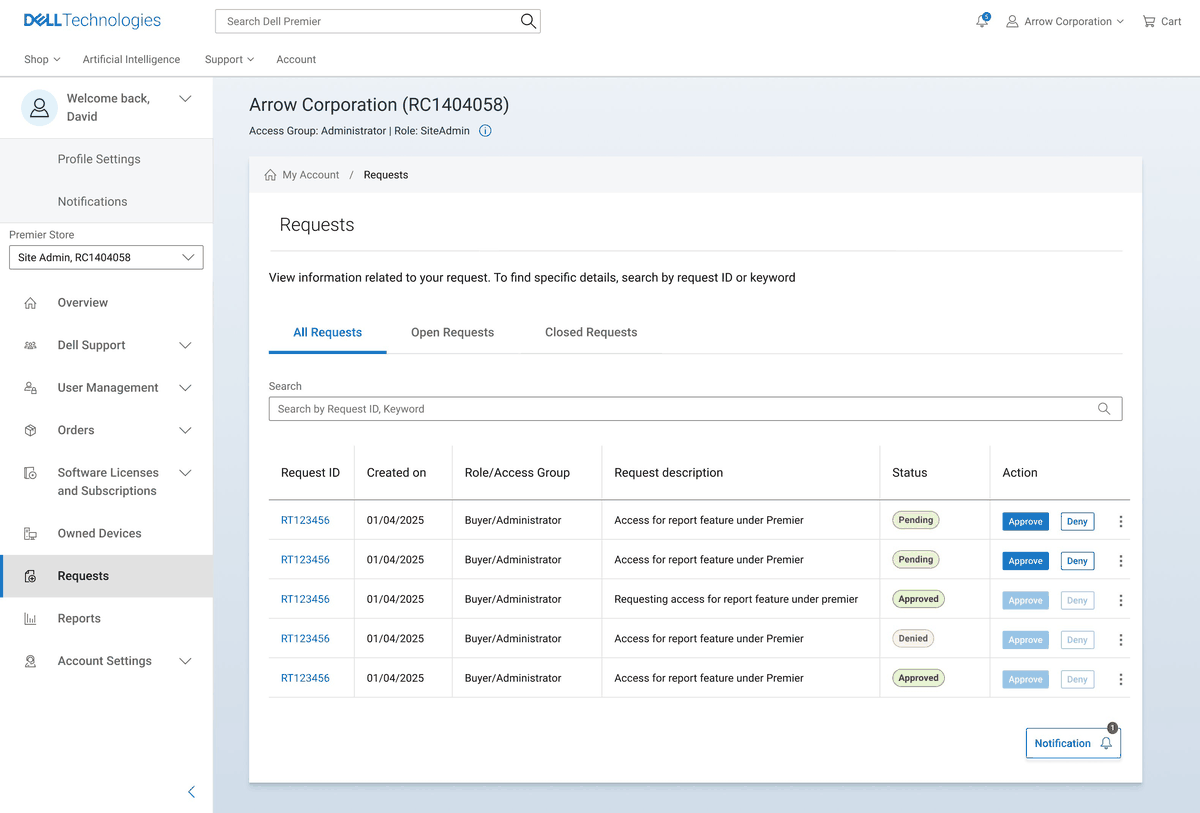Open Artificial Intelligence in the top nav
Screen dimensions: 1200x813
131,60
